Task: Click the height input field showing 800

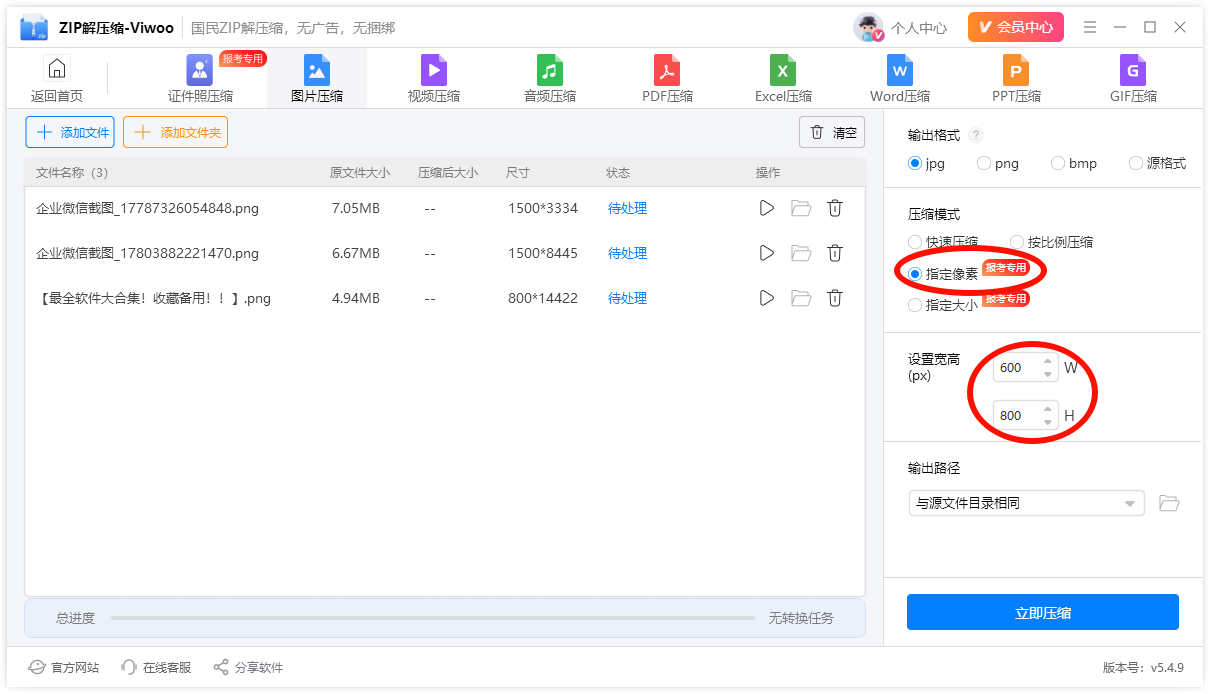Action: 1016,415
